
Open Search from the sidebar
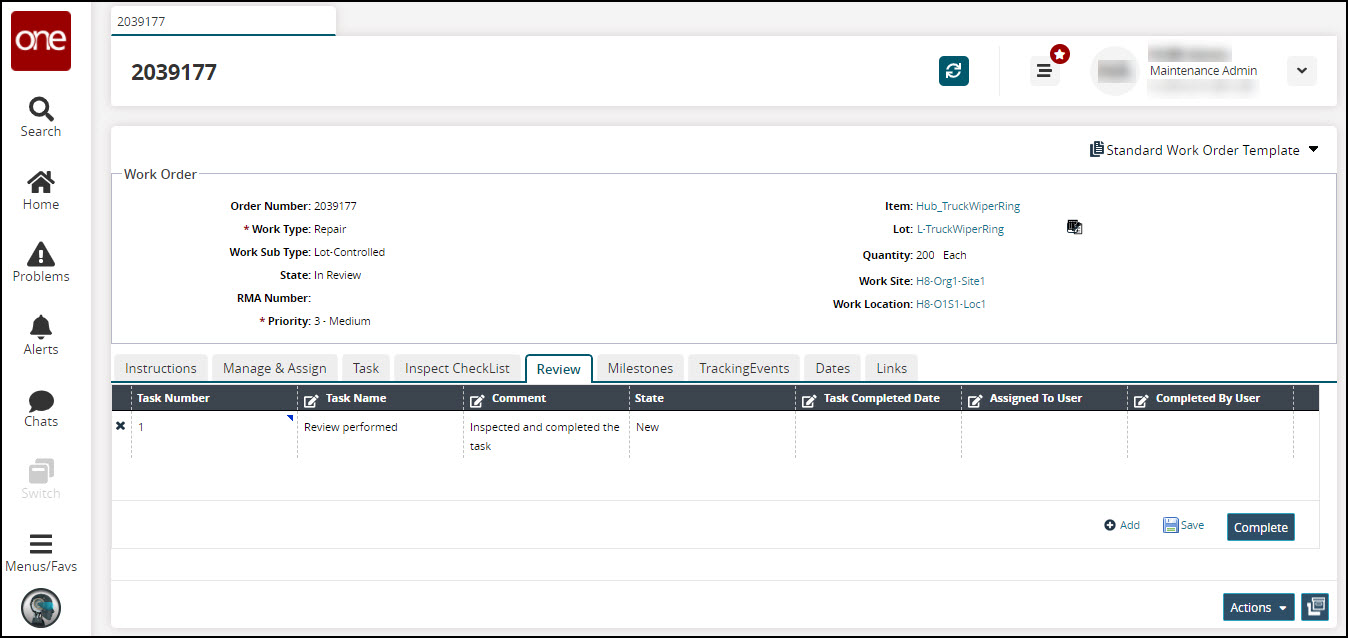coord(41,117)
